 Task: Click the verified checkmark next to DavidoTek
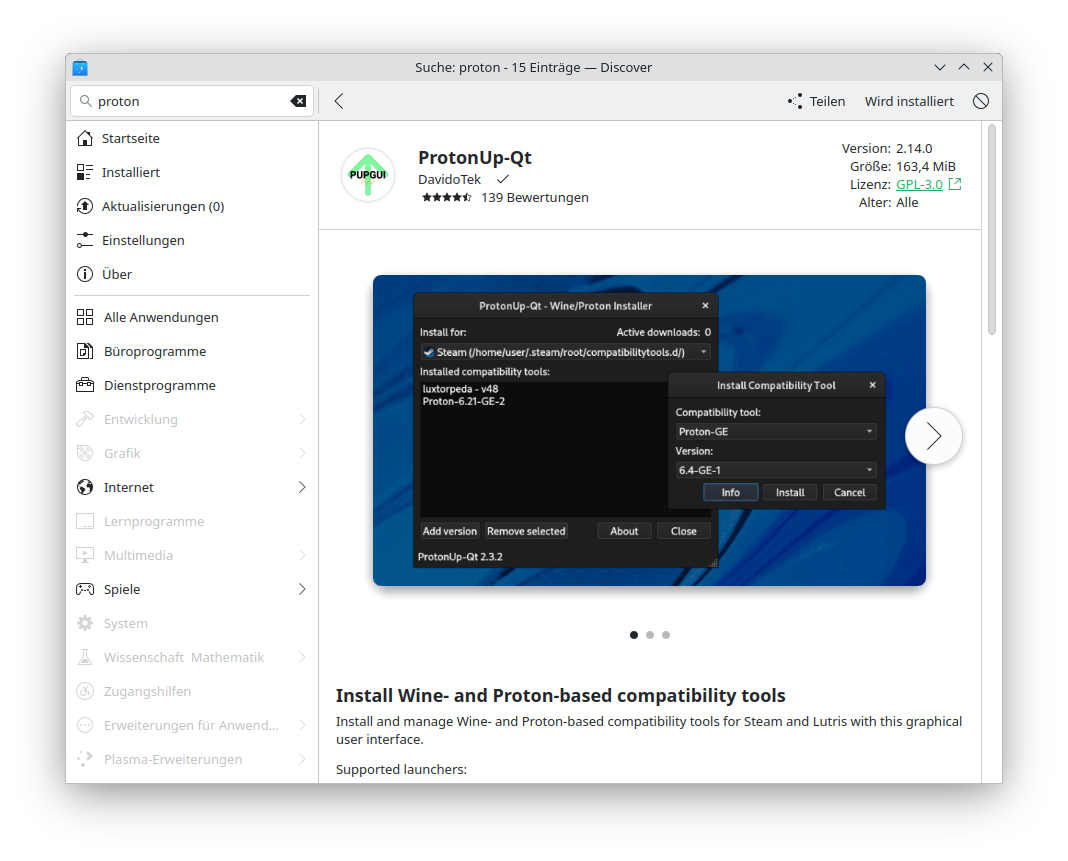[503, 179]
